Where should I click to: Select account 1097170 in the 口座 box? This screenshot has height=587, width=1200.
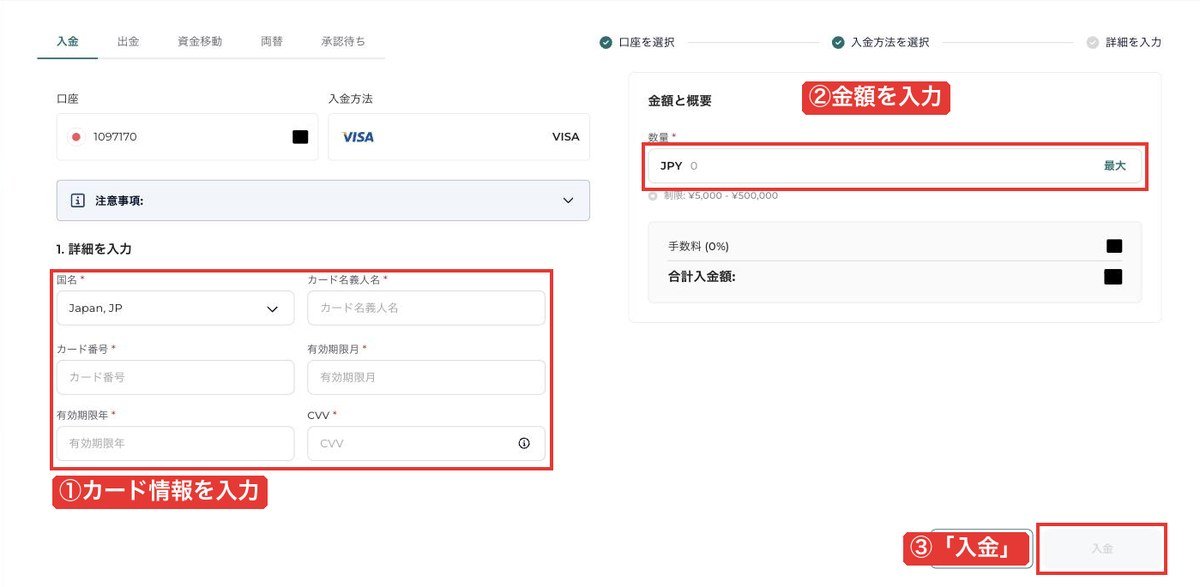(187, 137)
